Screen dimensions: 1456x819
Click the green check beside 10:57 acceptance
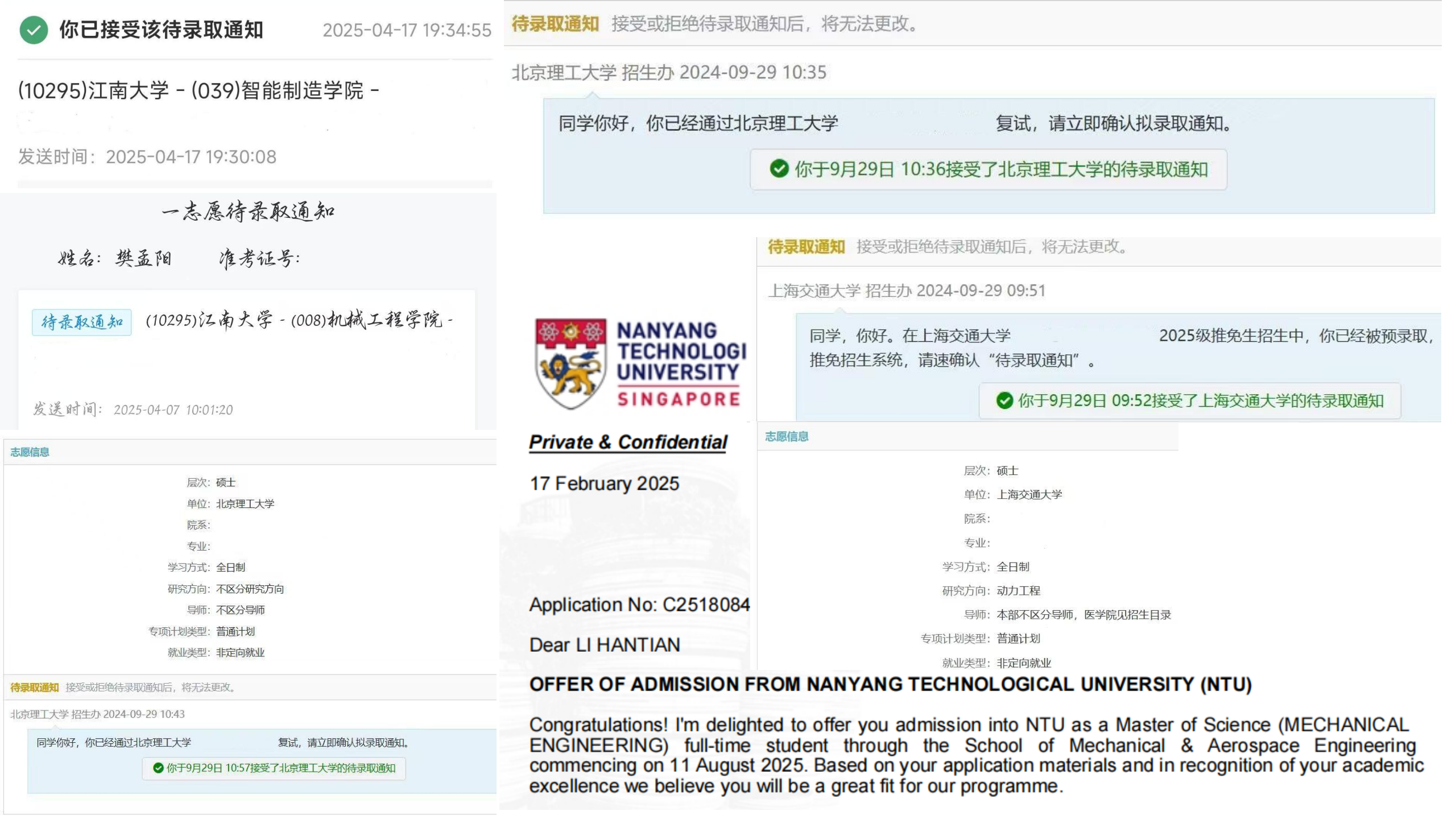pos(159,768)
